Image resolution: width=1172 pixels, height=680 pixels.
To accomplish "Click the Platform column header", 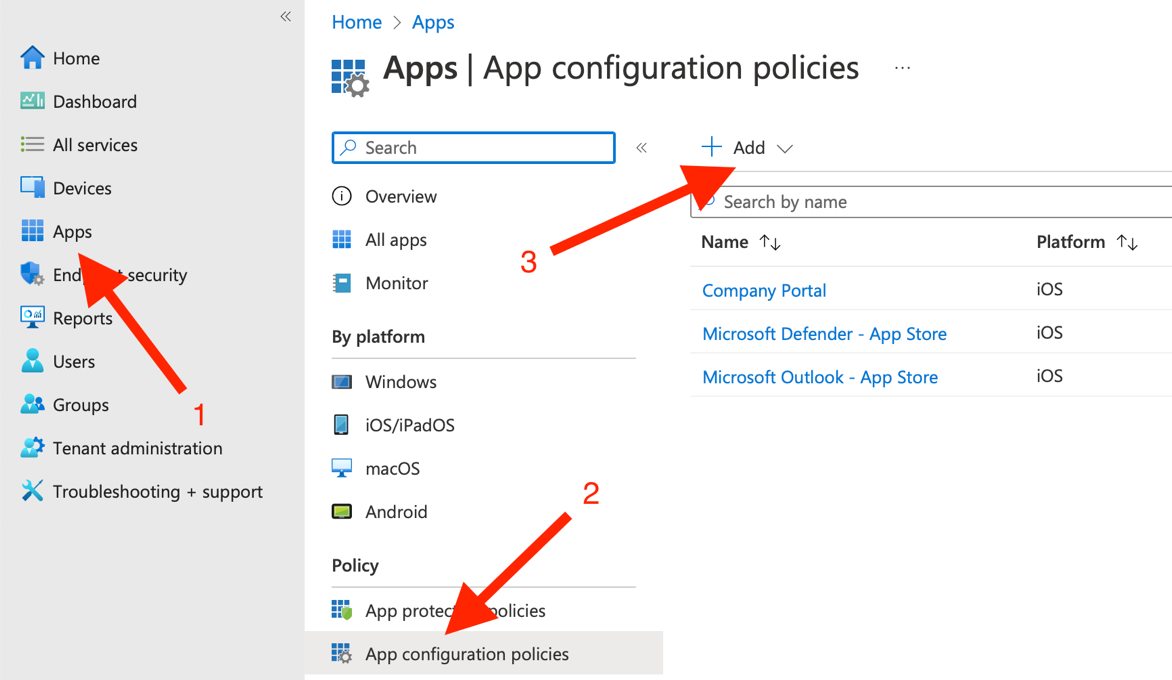I will [x=1071, y=242].
